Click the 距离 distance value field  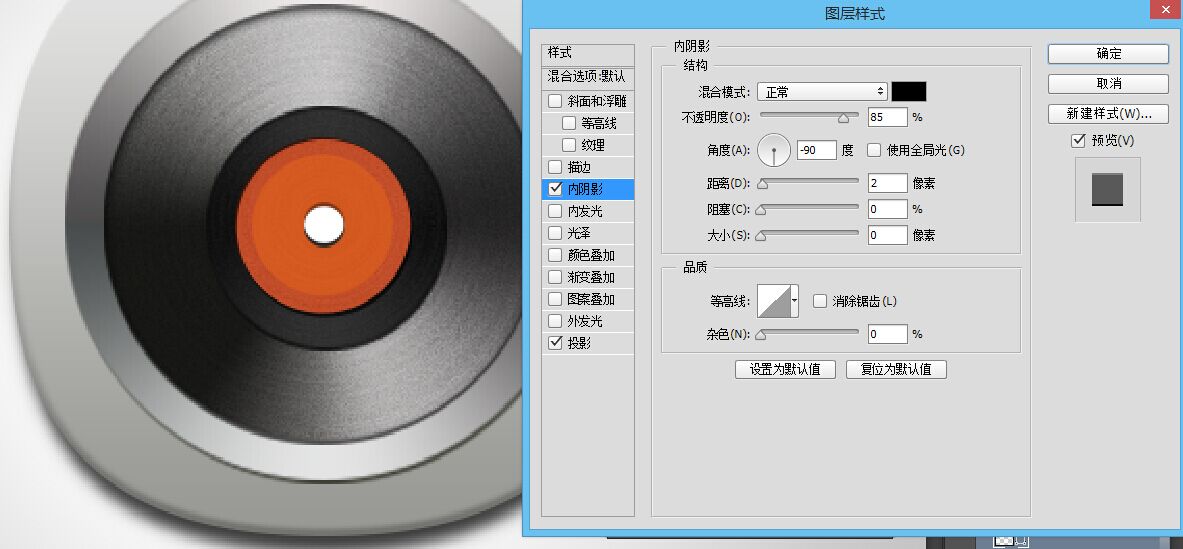(x=887, y=183)
